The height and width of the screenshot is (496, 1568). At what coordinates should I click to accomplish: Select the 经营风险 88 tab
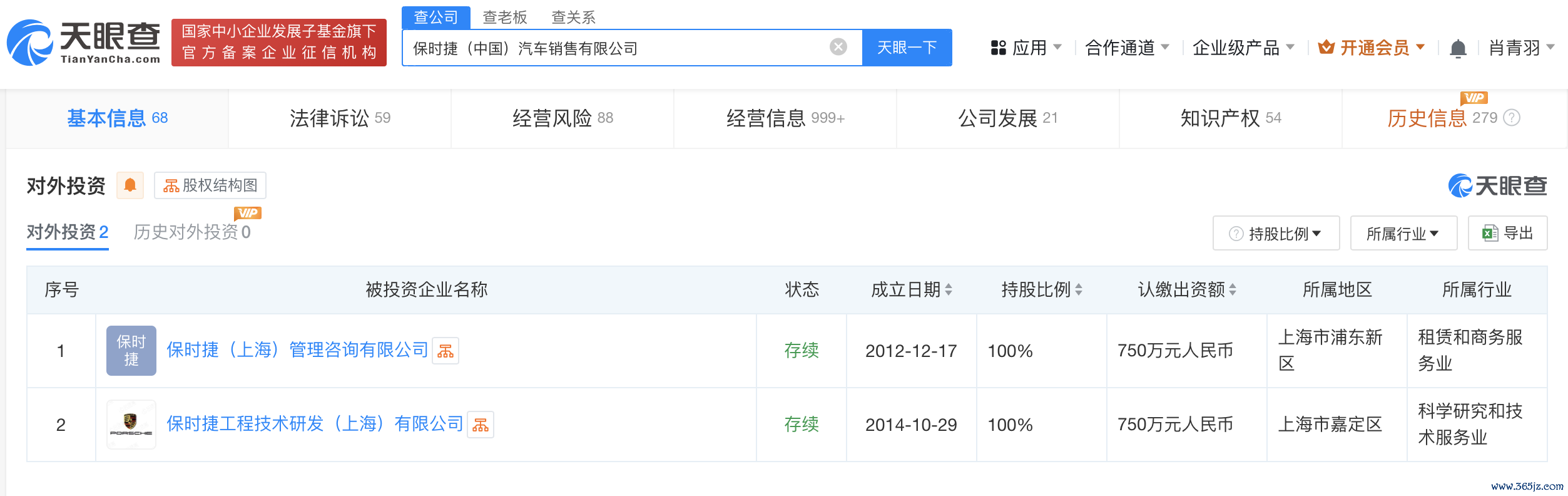point(563,118)
